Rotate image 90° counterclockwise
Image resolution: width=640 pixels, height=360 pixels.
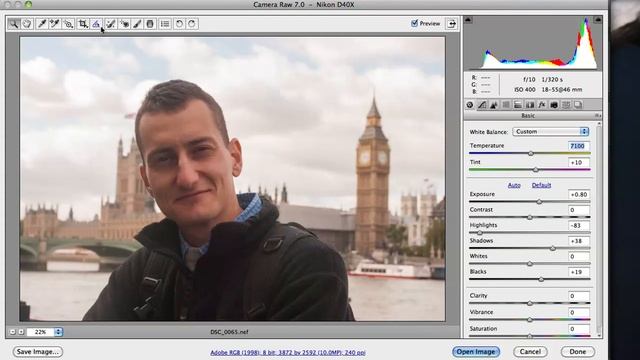point(179,24)
